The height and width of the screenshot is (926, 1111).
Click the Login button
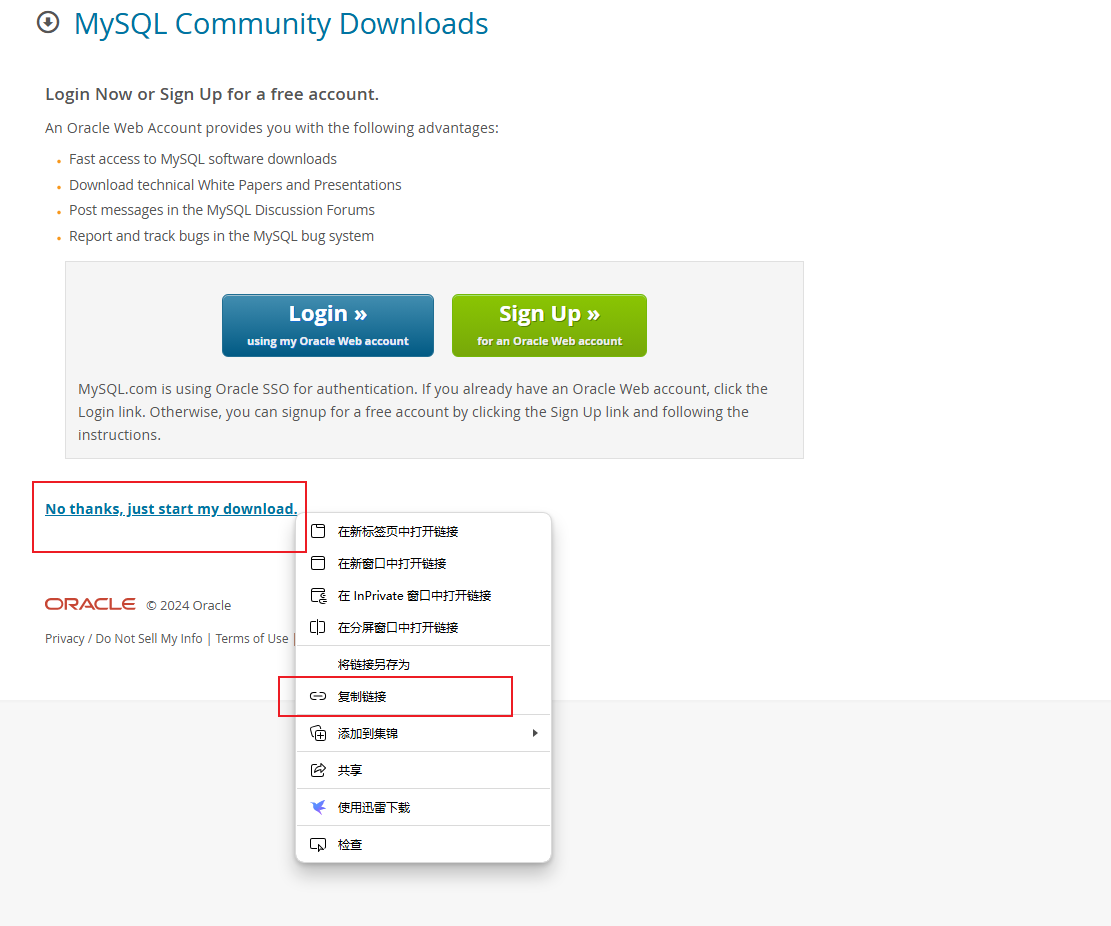point(327,325)
